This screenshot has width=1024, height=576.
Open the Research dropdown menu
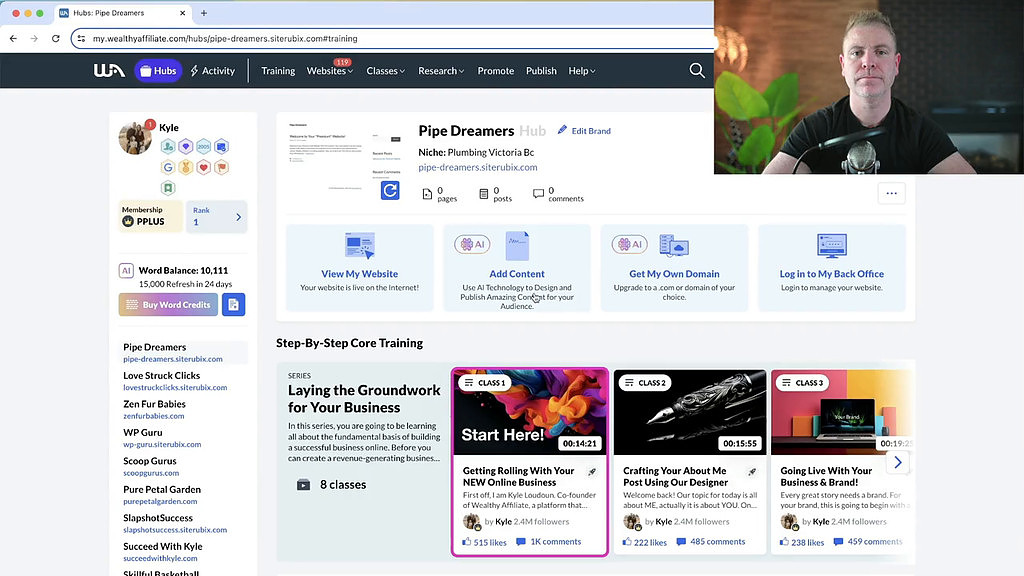click(440, 71)
